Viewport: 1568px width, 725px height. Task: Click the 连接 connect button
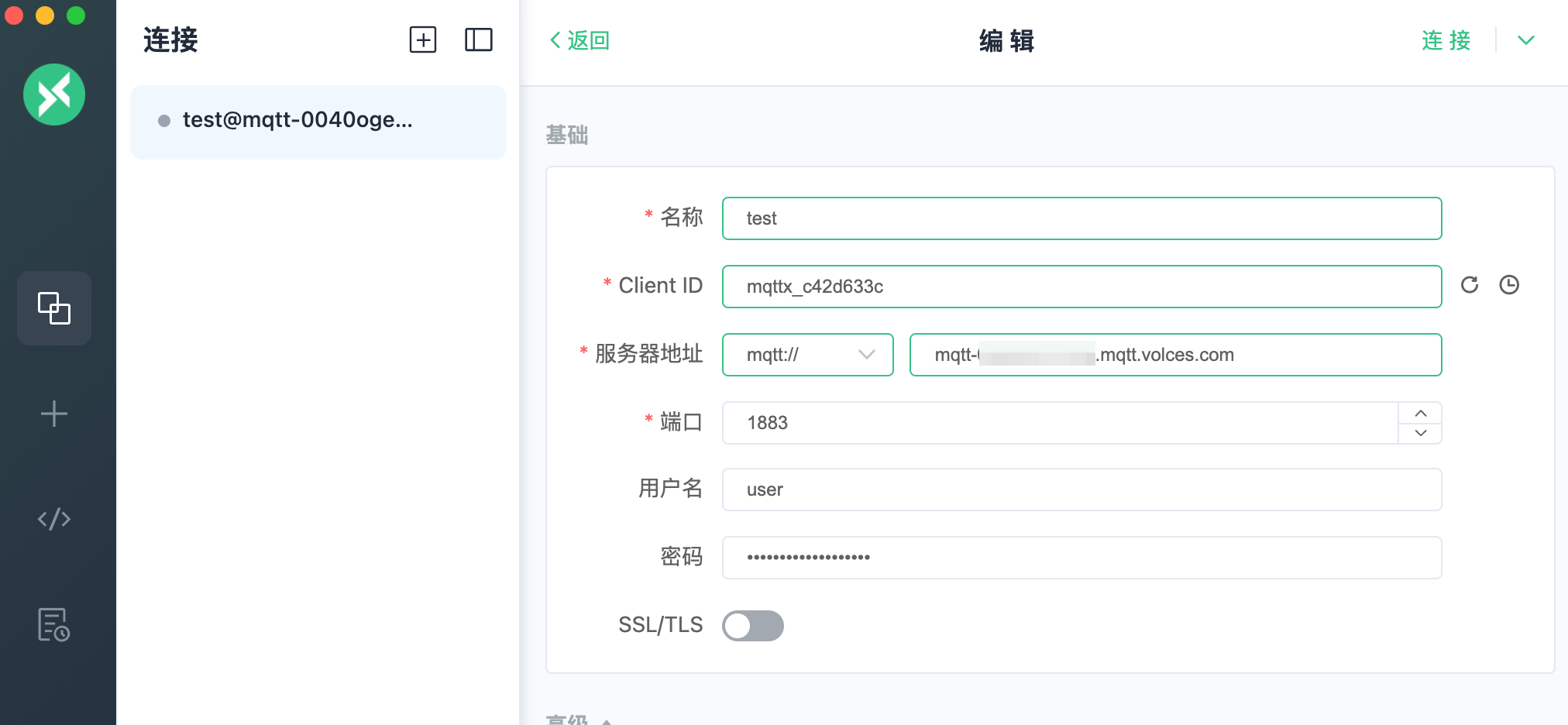tap(1446, 40)
